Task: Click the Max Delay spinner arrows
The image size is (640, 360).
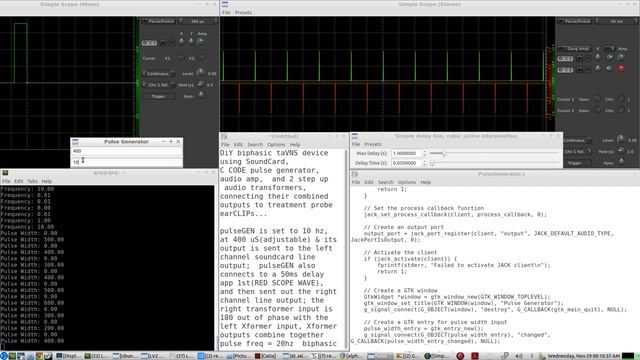Action: pos(424,153)
